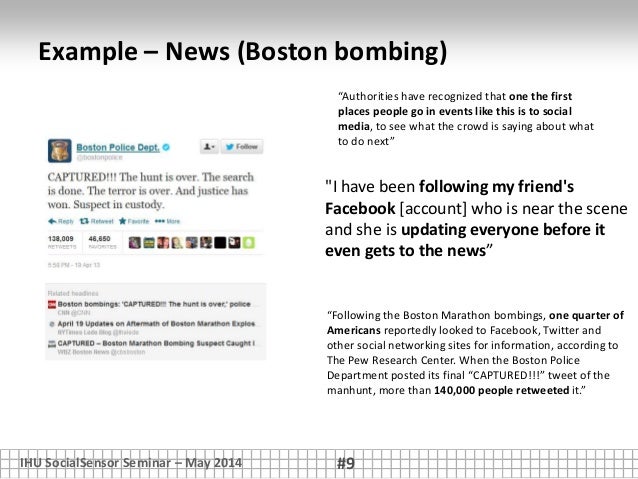Click the tweet timestamp 19 Apr 13
This screenshot has height=479, width=638.
74,265
